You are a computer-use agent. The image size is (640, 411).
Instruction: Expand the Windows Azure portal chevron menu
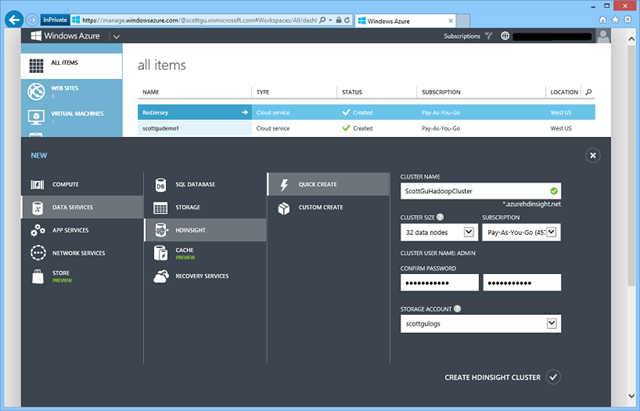coord(116,36)
